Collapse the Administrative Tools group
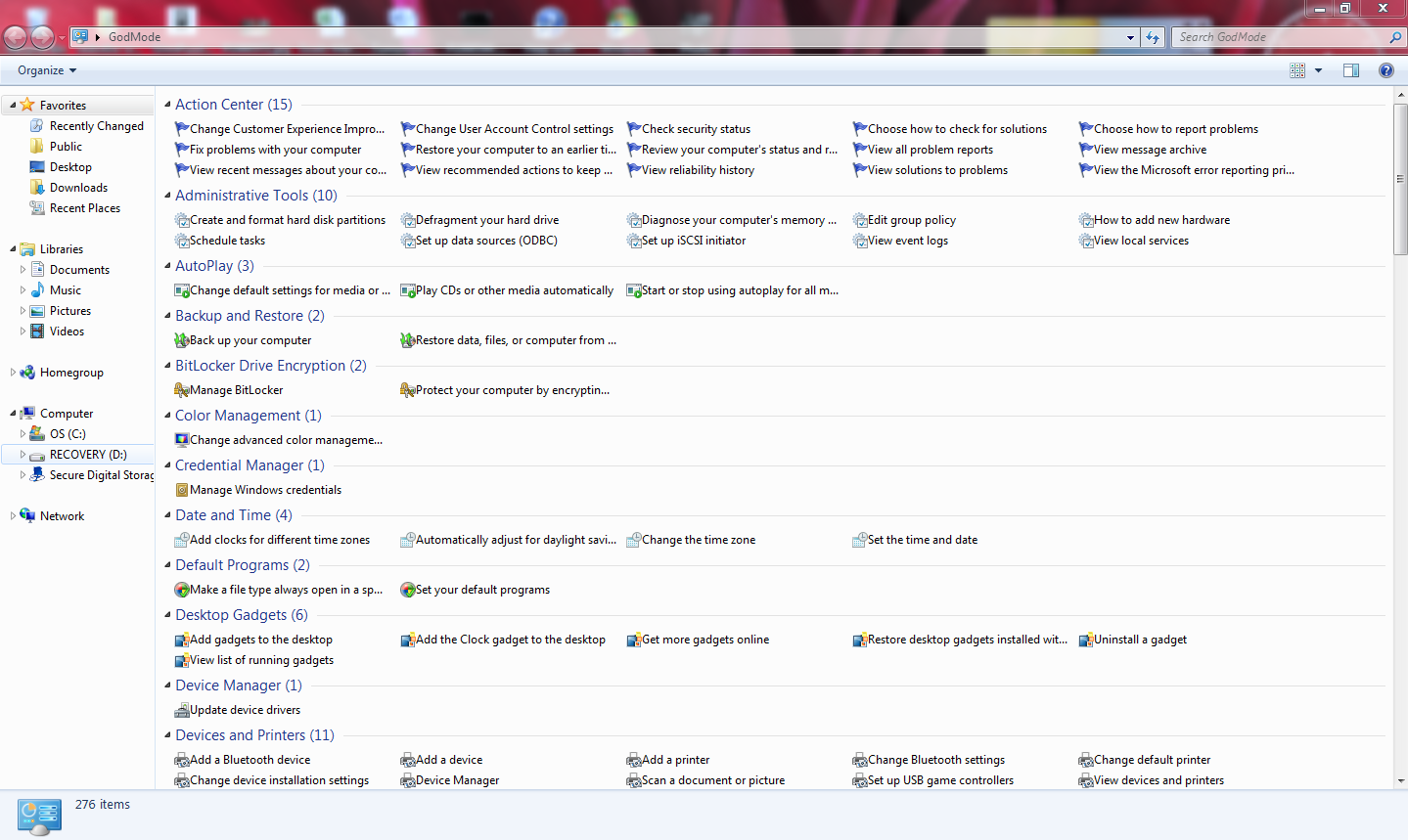Screen dimensions: 1408x840 coord(167,196)
